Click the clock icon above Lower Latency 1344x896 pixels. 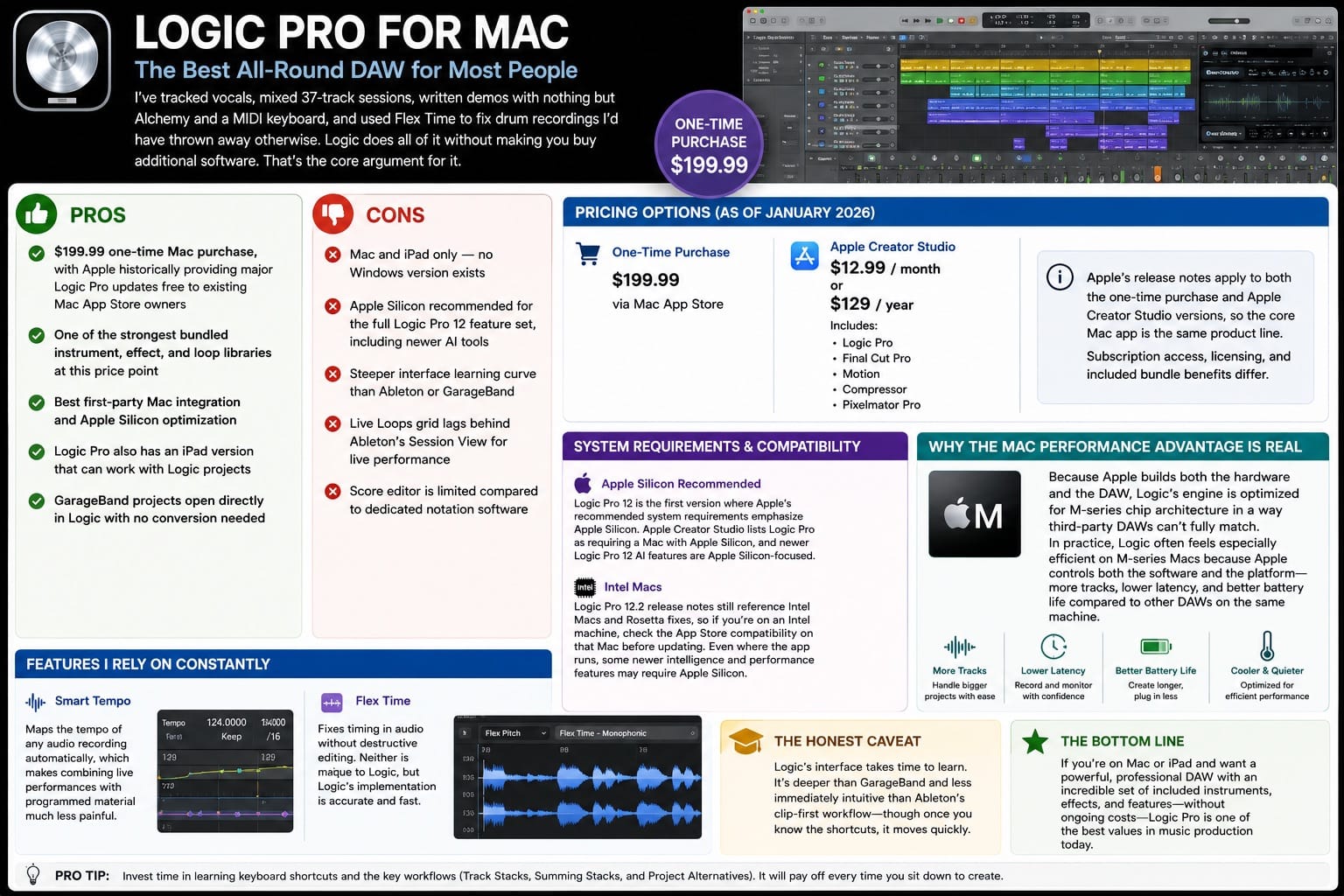tap(1053, 647)
